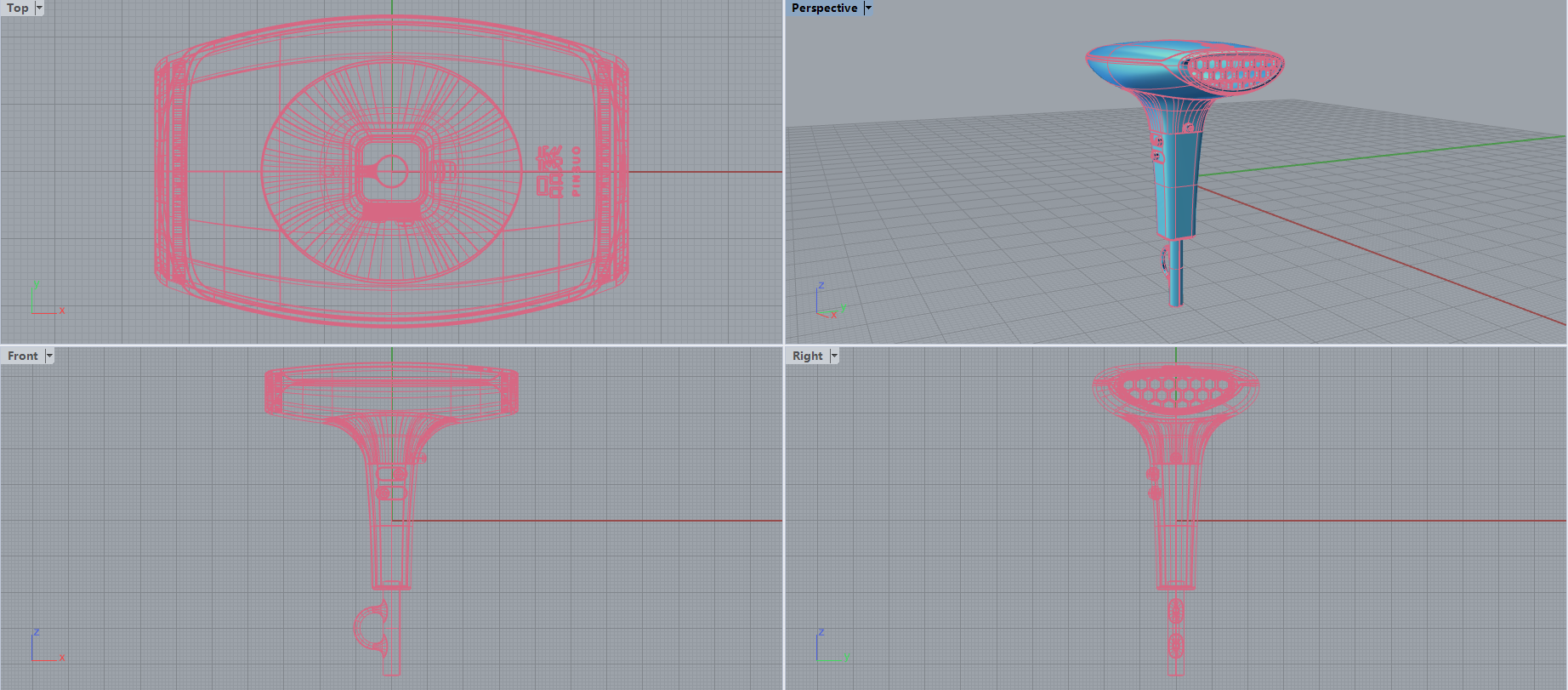Activate the Right viewport title label
Screen dimensions: 1568x690
pyautogui.click(x=807, y=356)
